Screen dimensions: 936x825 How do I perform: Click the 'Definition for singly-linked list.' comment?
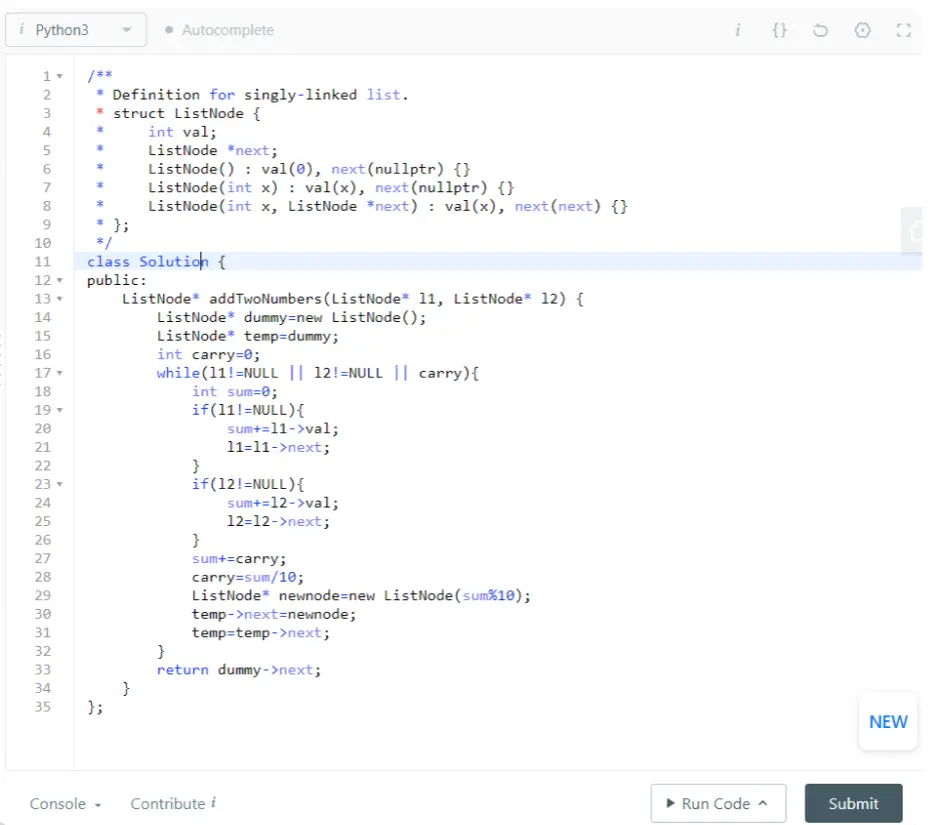260,95
